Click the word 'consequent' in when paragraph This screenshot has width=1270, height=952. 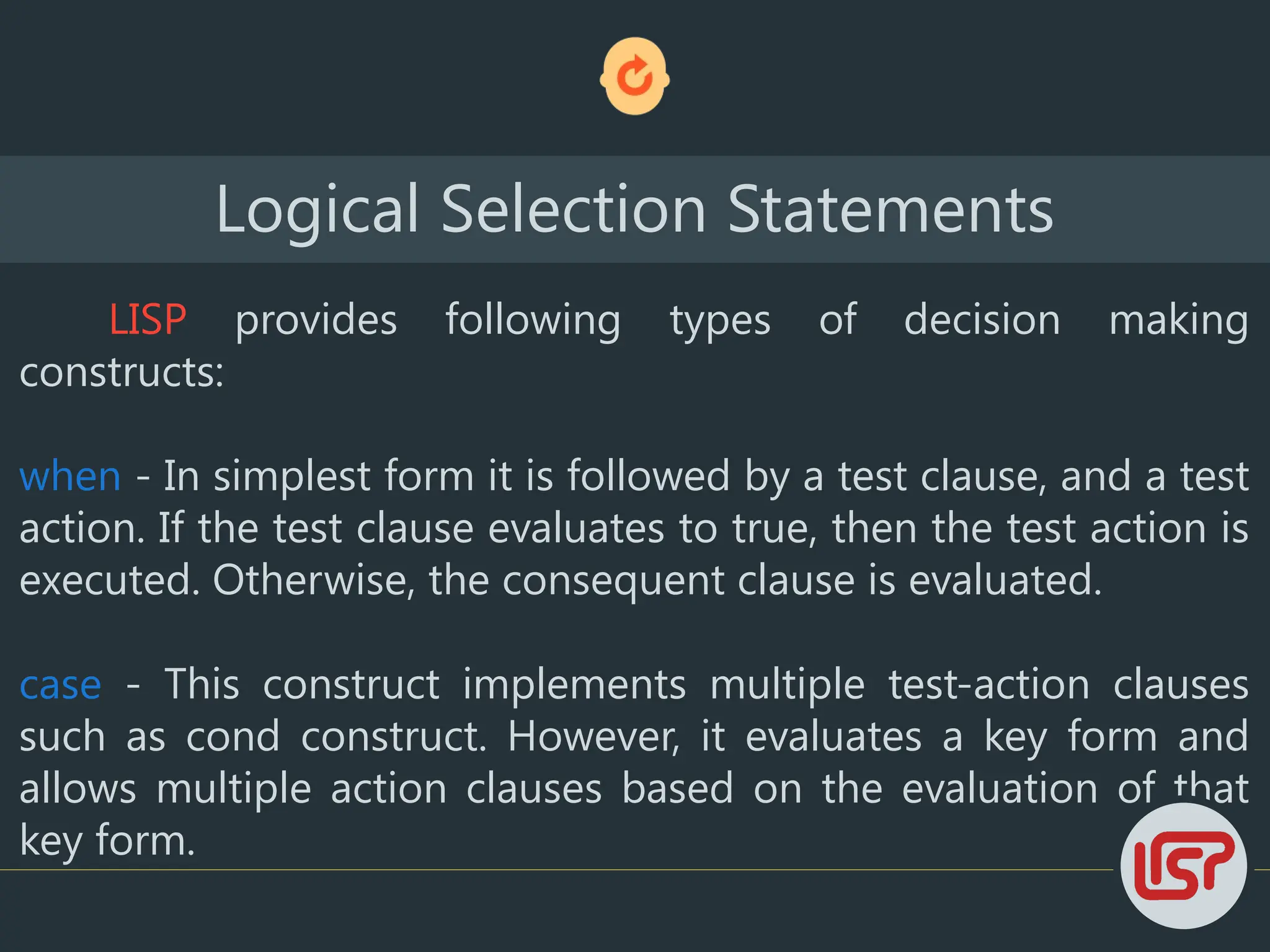[x=613, y=582]
